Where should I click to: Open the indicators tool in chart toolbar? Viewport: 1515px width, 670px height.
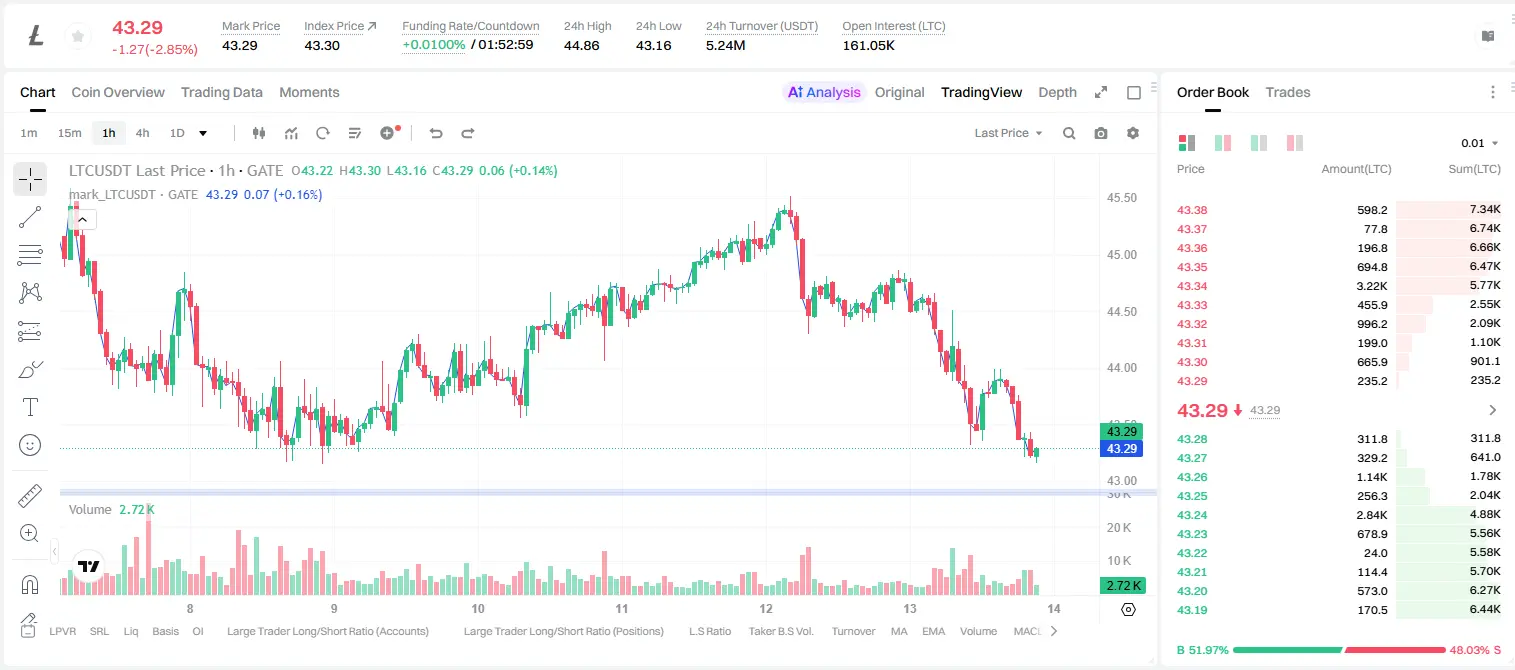[x=291, y=133]
